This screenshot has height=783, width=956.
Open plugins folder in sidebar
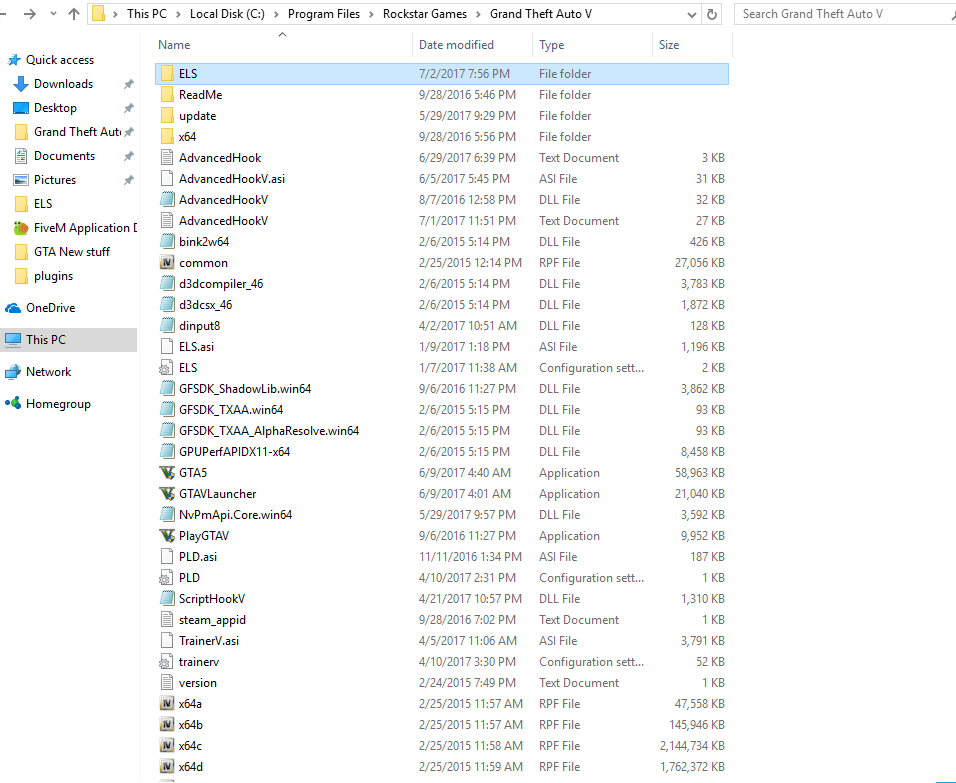53,276
